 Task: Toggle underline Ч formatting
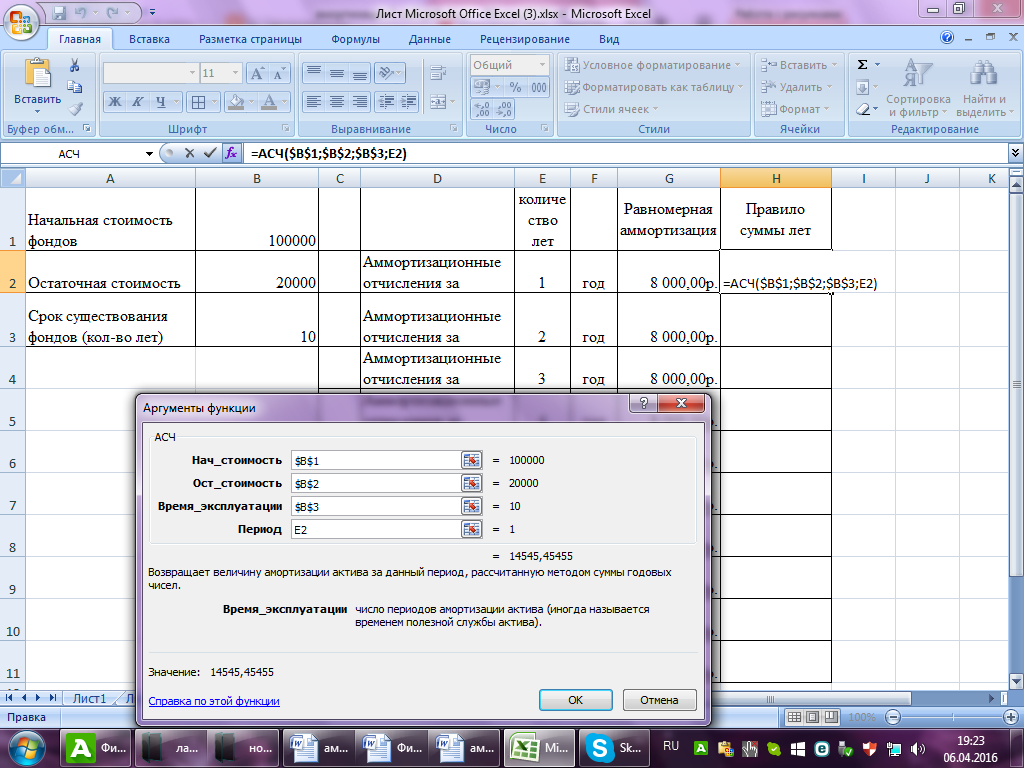160,102
